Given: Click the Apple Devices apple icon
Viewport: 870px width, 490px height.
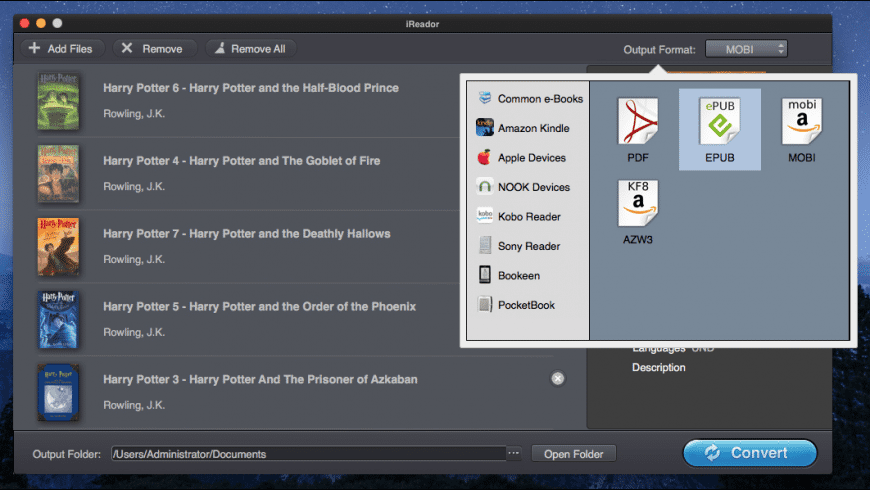Looking at the screenshot, I should click(484, 157).
